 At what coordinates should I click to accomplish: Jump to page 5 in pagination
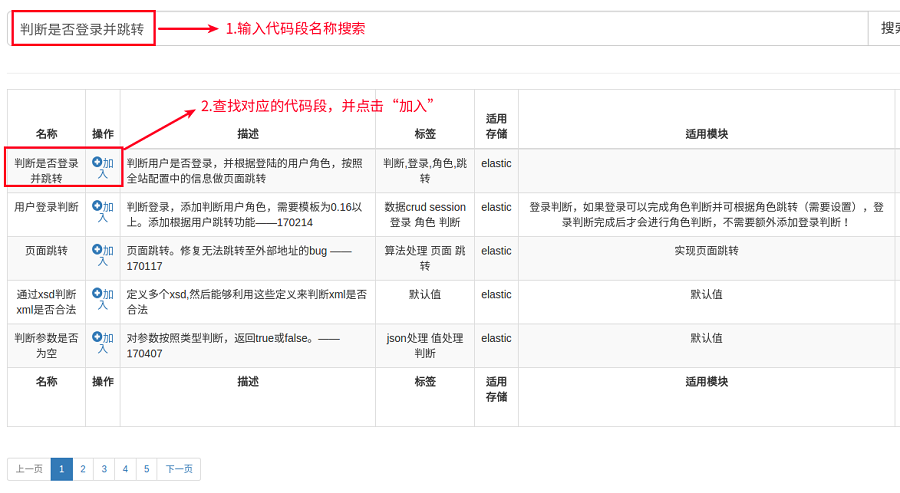pyautogui.click(x=146, y=469)
